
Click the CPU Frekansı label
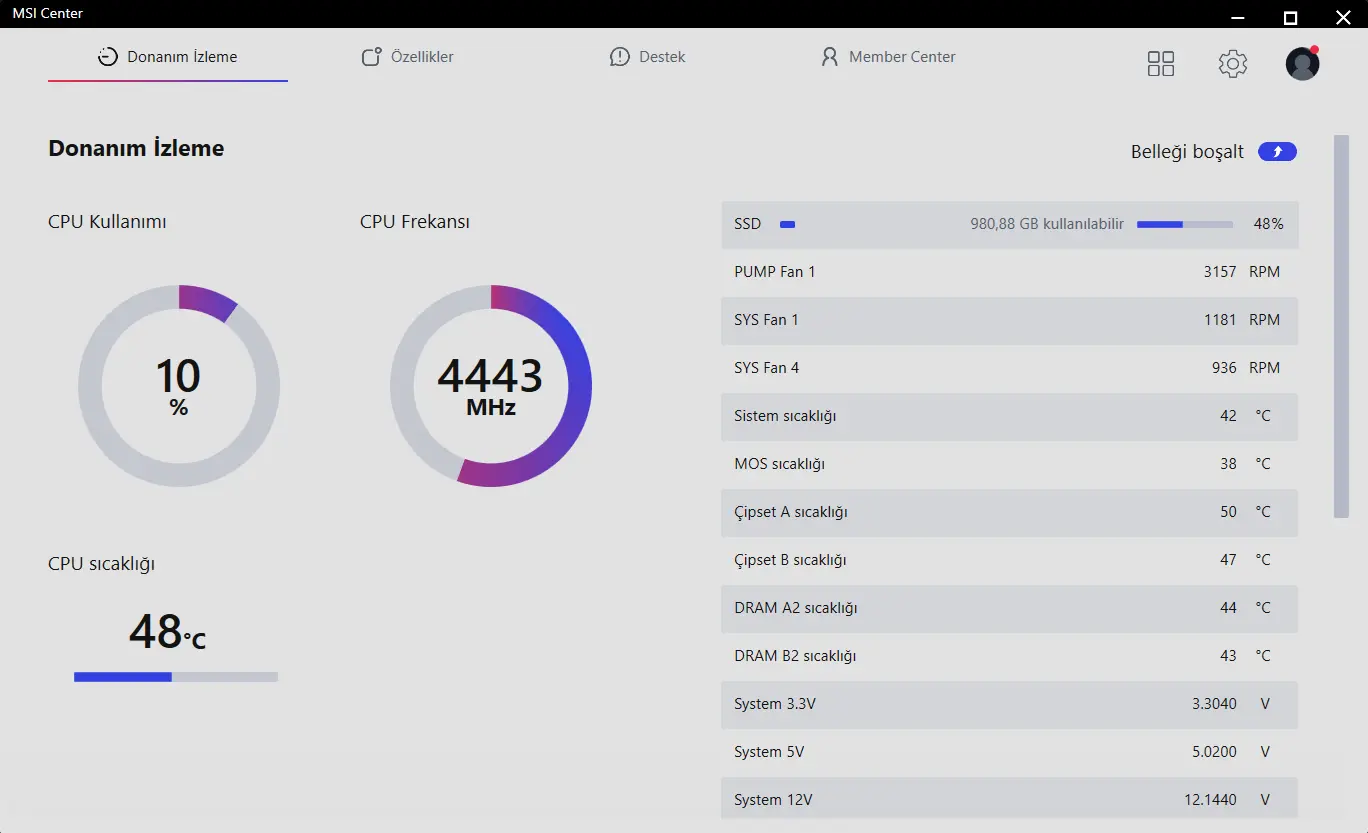point(415,222)
